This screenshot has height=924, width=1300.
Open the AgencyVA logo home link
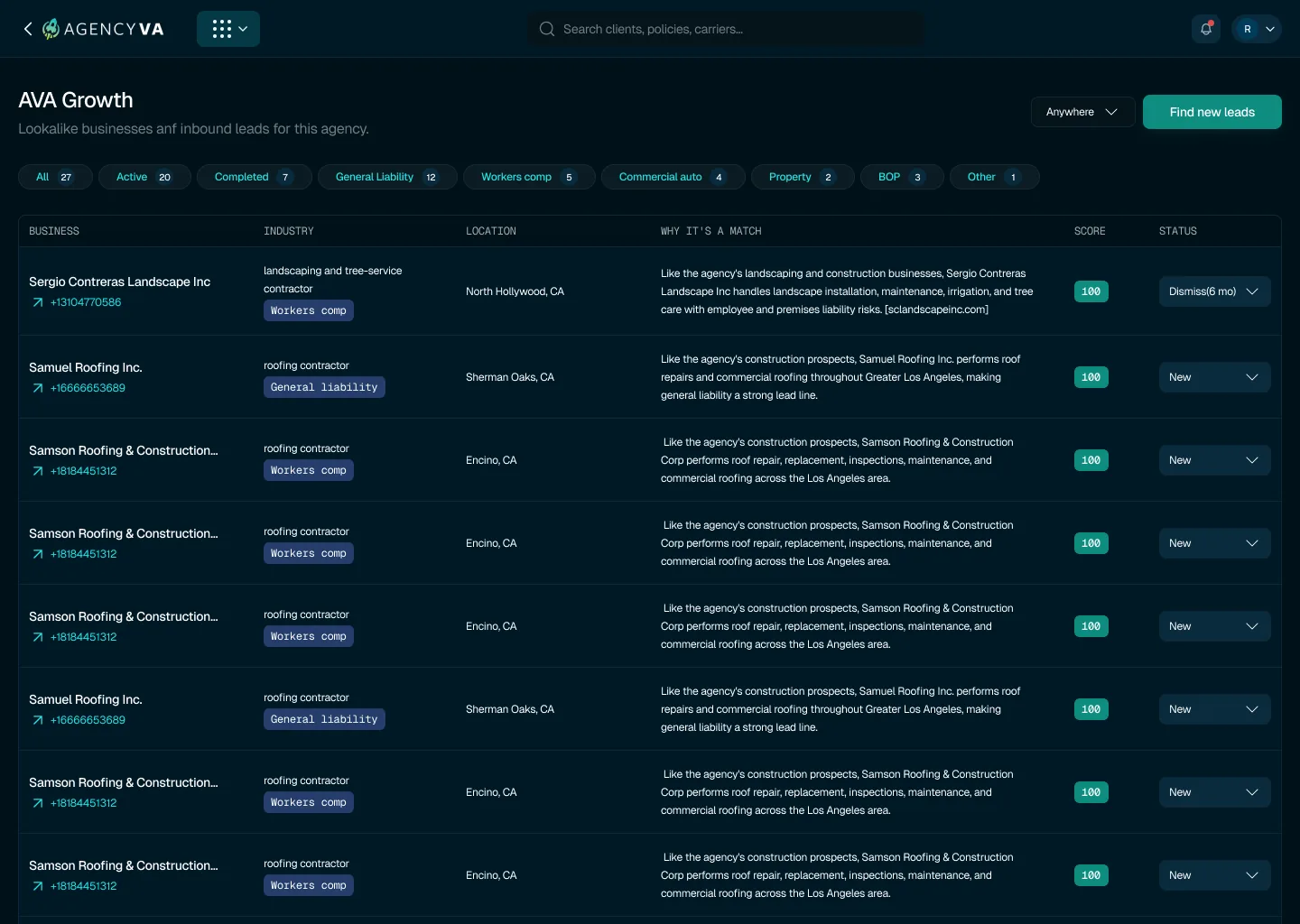pos(103,29)
